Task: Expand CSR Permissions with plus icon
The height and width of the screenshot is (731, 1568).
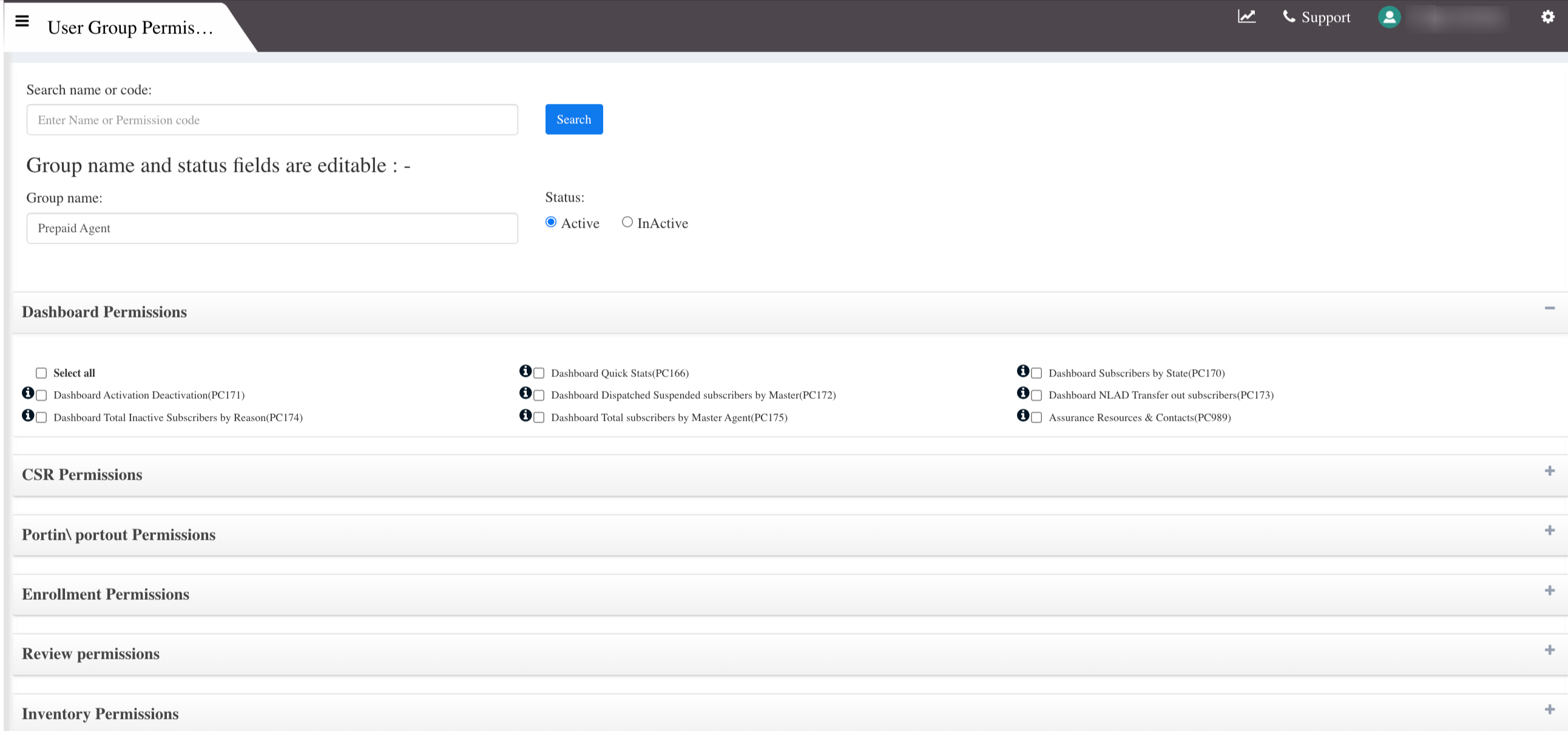Action: tap(1550, 471)
